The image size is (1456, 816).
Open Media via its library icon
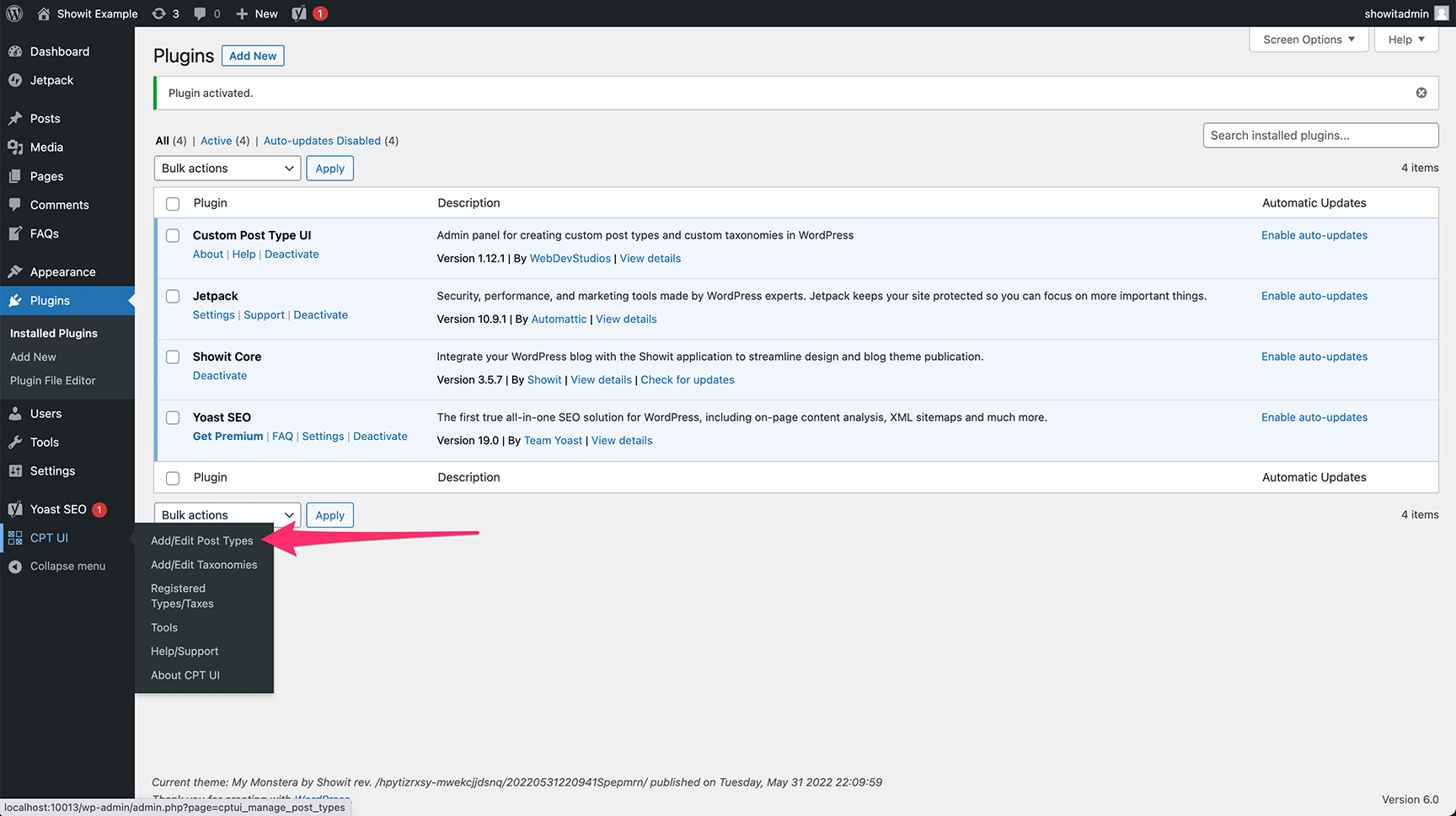coord(17,147)
